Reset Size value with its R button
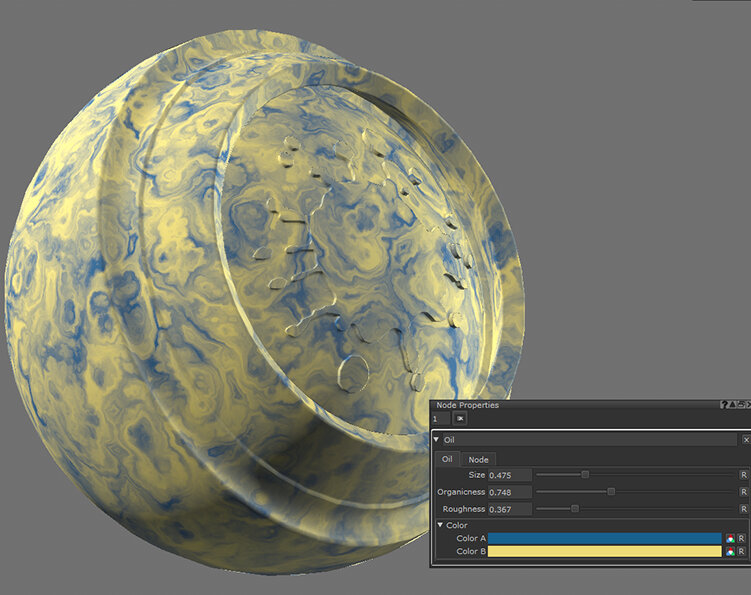Screen dimensions: 751x595 (743, 475)
